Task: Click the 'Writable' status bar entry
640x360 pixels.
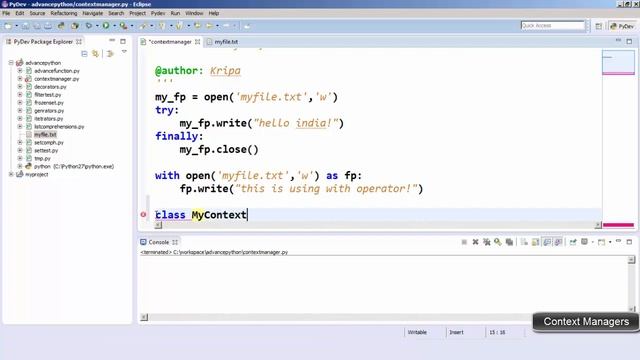Action: pyautogui.click(x=417, y=332)
